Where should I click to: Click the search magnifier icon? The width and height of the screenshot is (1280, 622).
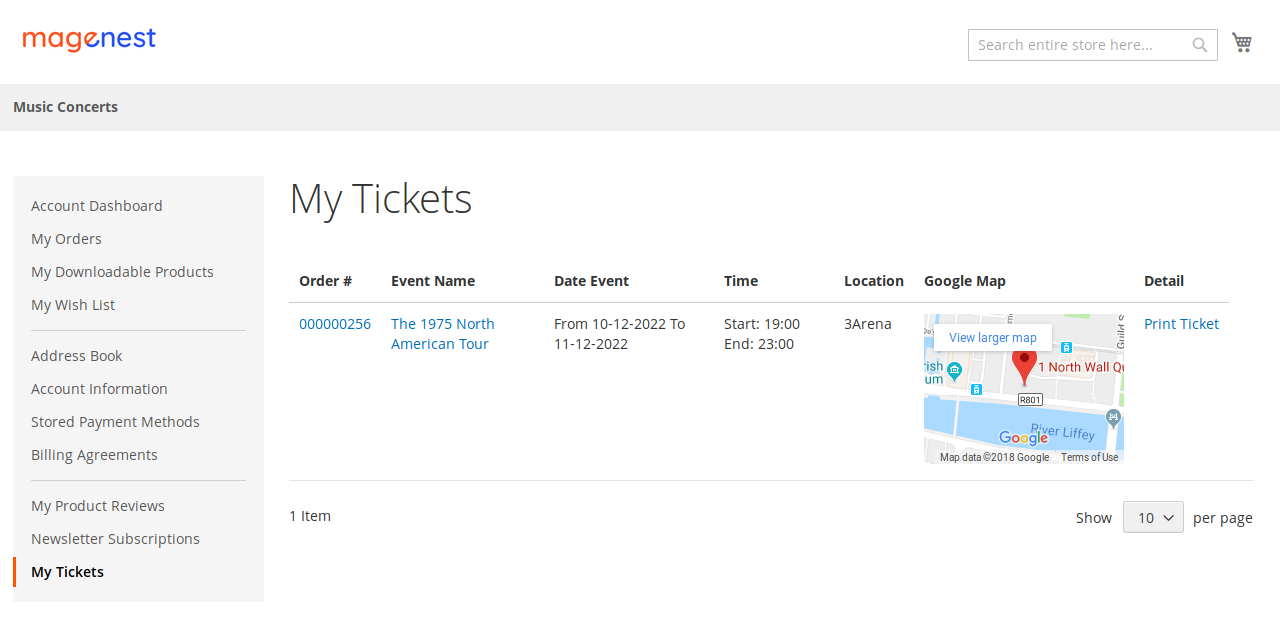coord(1200,45)
